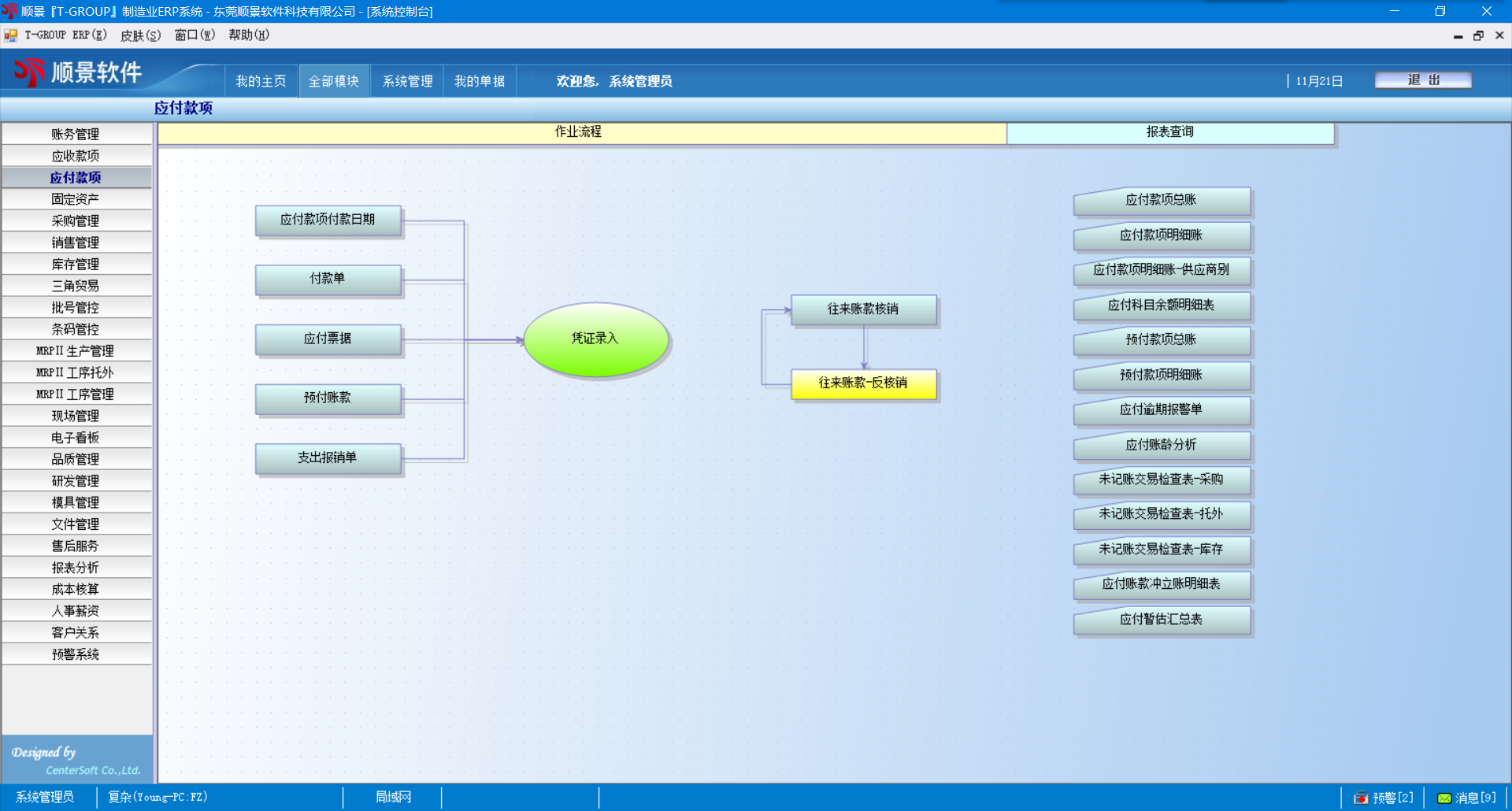This screenshot has width=1512, height=811.
Task: Open the 付款单 workflow node
Action: point(328,279)
